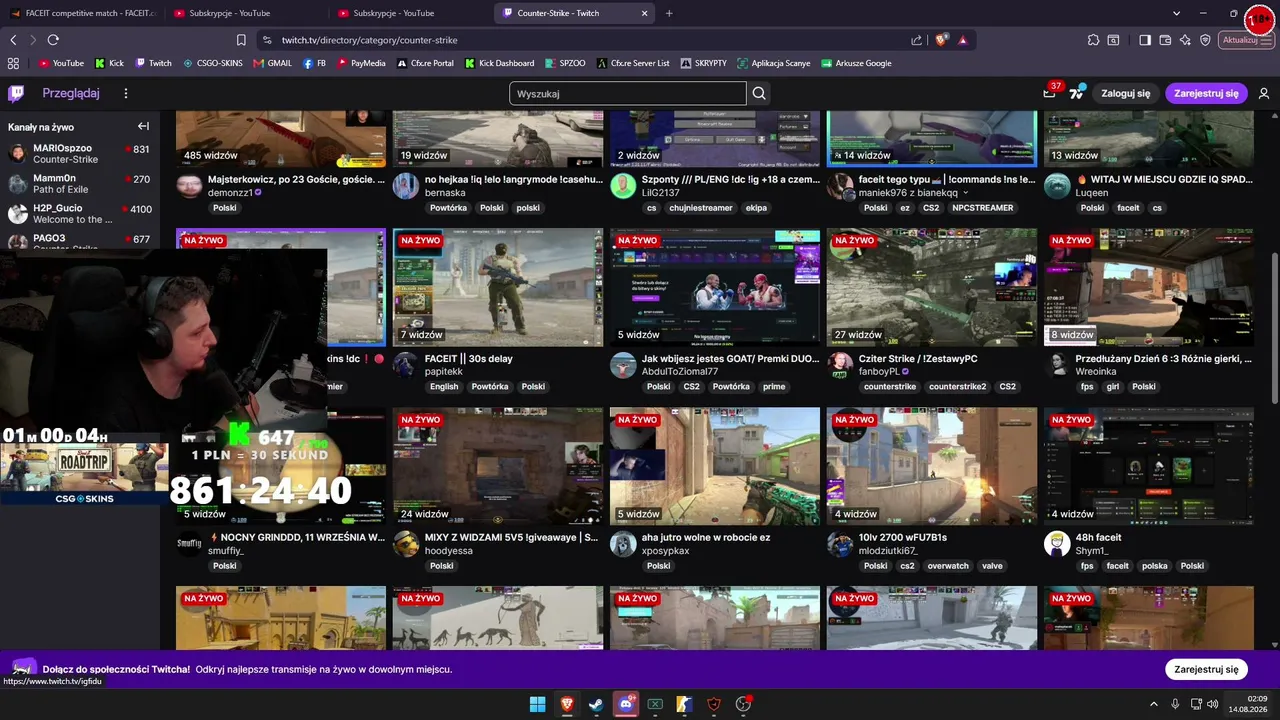Click the chujniestreamer tag under LilG2137
1280x720 pixels.
[x=703, y=208]
